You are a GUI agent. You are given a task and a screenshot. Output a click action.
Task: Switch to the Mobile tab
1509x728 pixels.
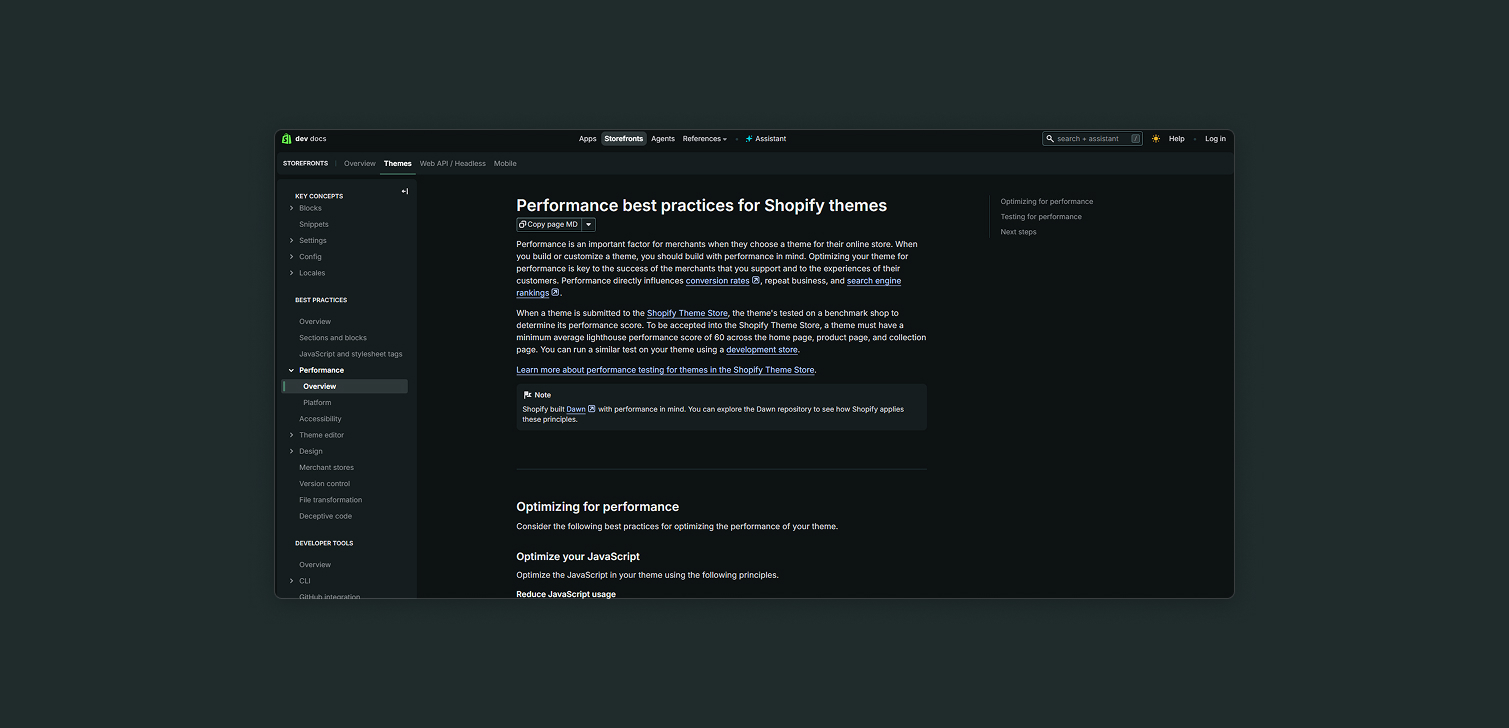click(x=505, y=163)
